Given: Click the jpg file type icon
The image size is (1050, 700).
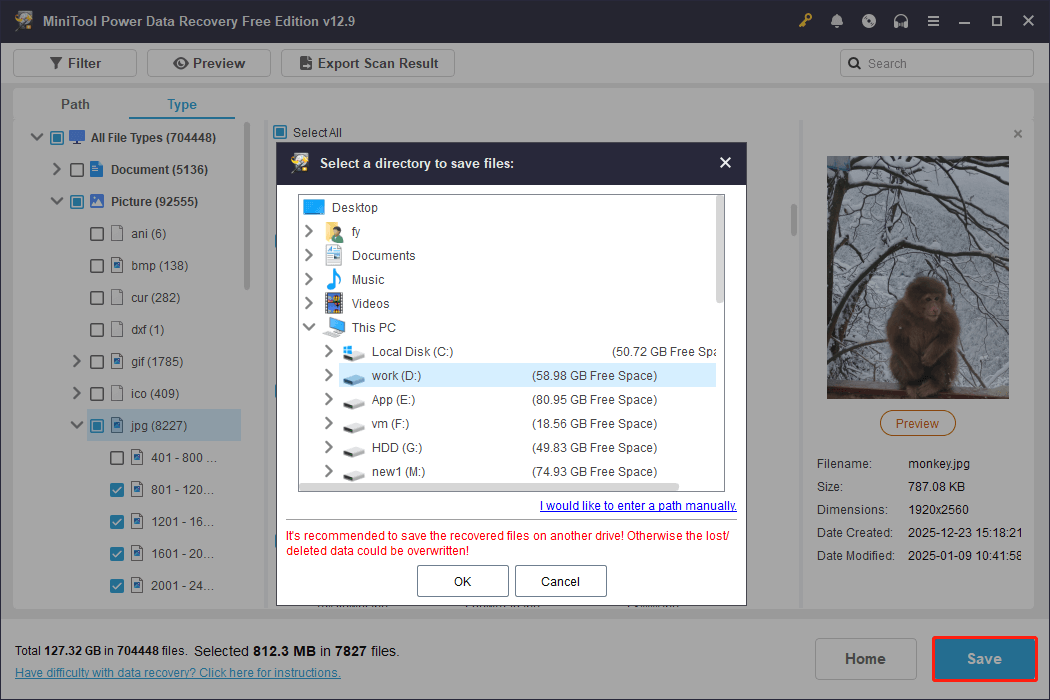Looking at the screenshot, I should 117,425.
